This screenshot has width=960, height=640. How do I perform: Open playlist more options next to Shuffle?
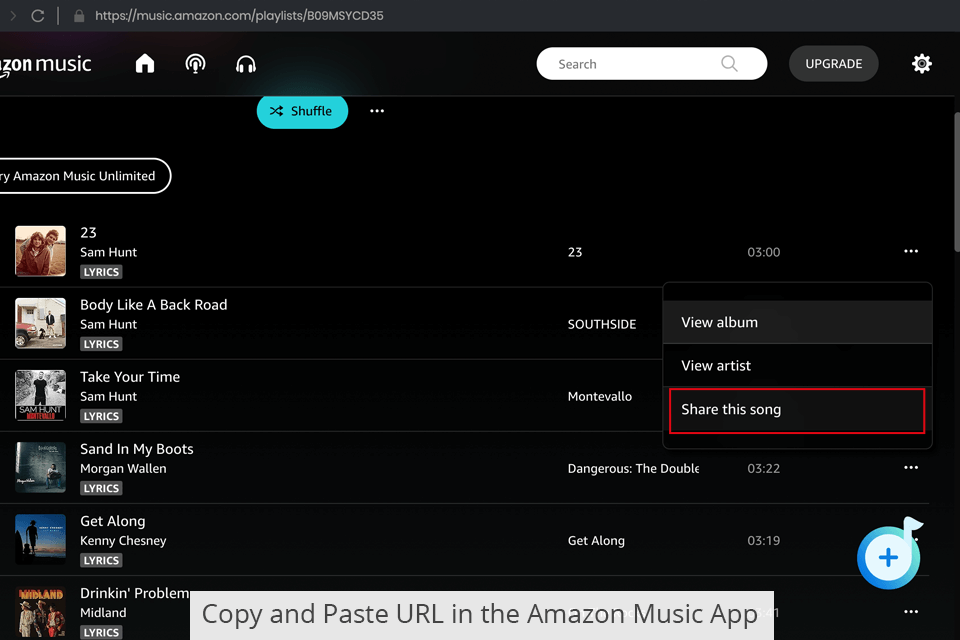click(377, 111)
